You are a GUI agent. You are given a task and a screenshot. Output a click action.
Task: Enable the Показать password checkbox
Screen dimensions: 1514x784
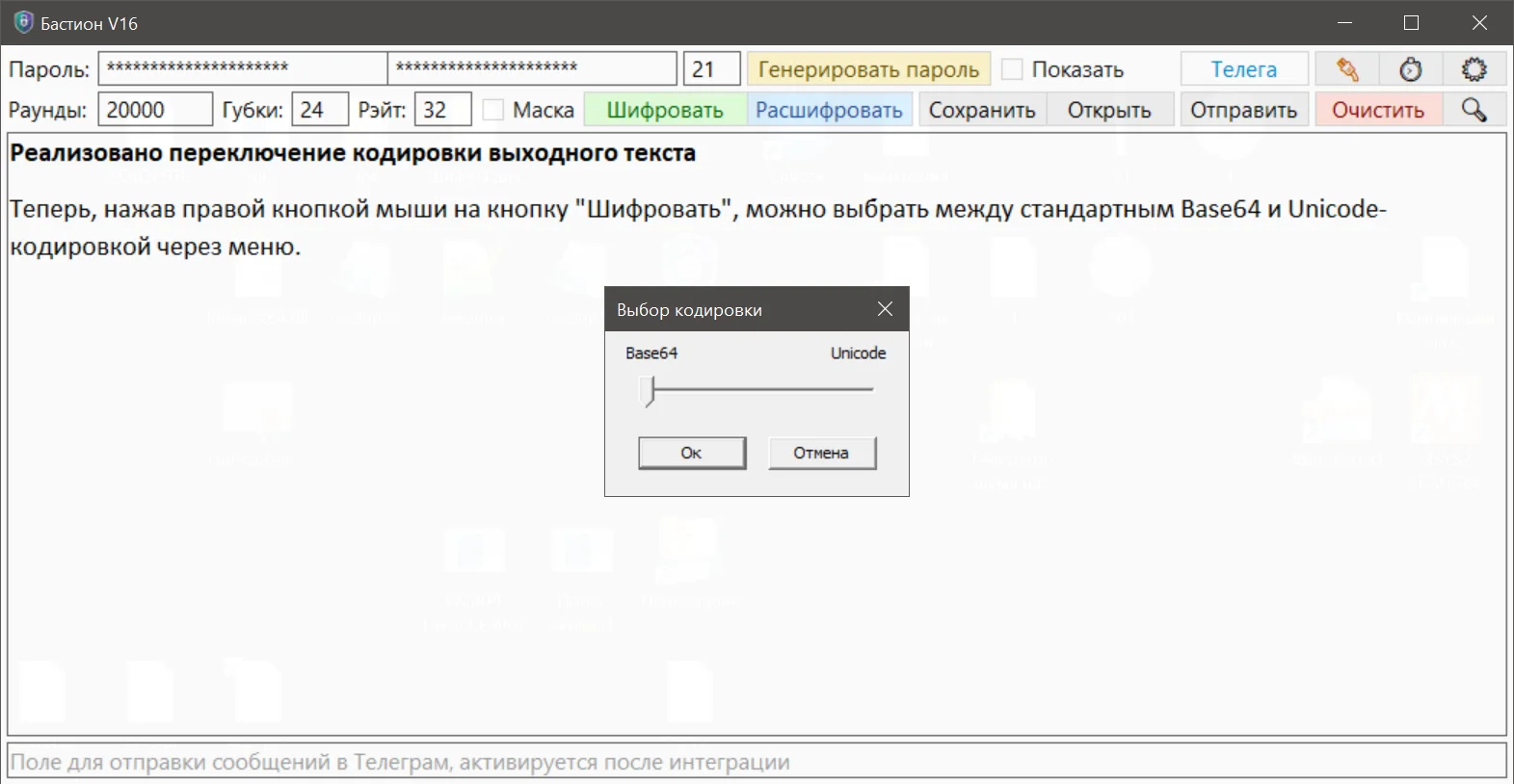1012,69
